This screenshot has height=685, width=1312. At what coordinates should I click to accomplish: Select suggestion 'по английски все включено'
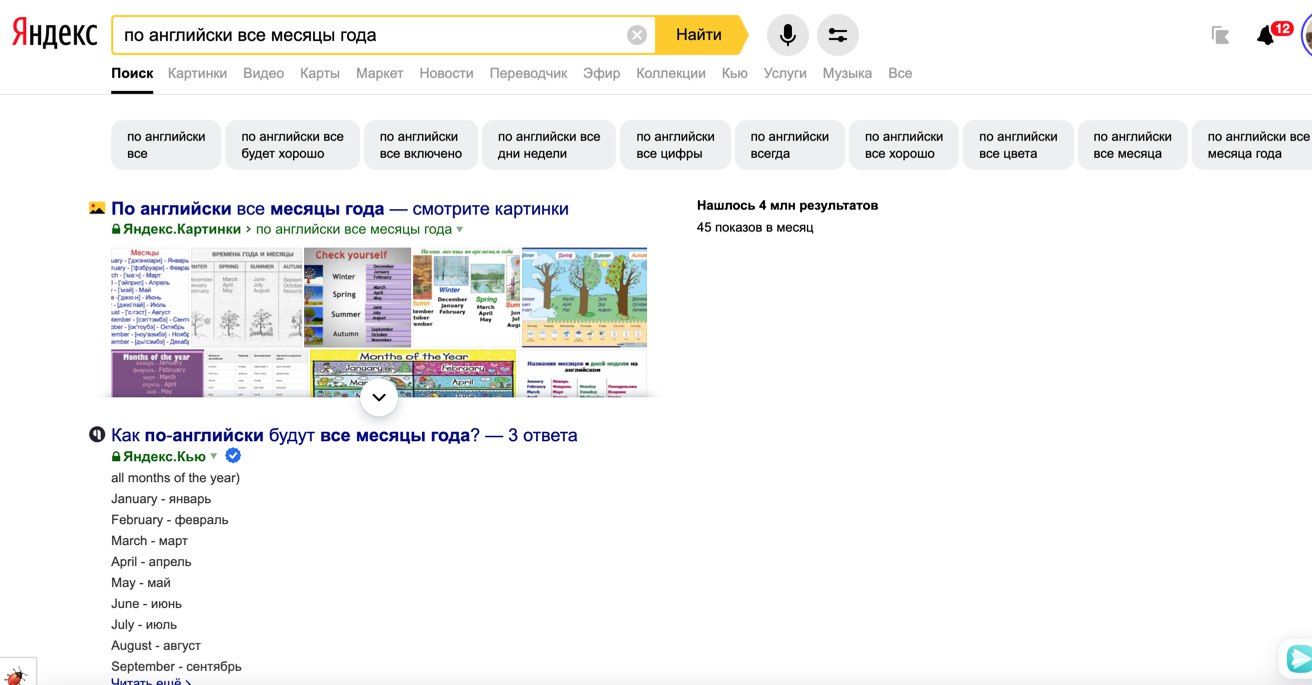pos(421,145)
